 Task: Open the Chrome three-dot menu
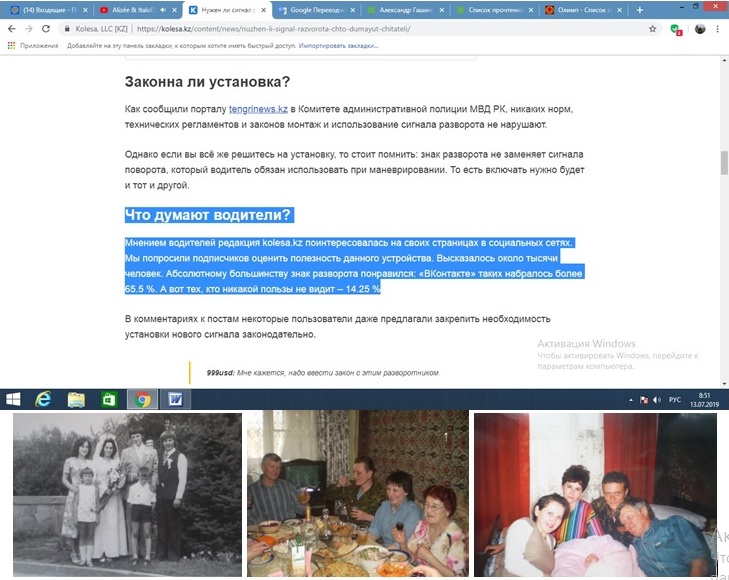click(x=717, y=29)
